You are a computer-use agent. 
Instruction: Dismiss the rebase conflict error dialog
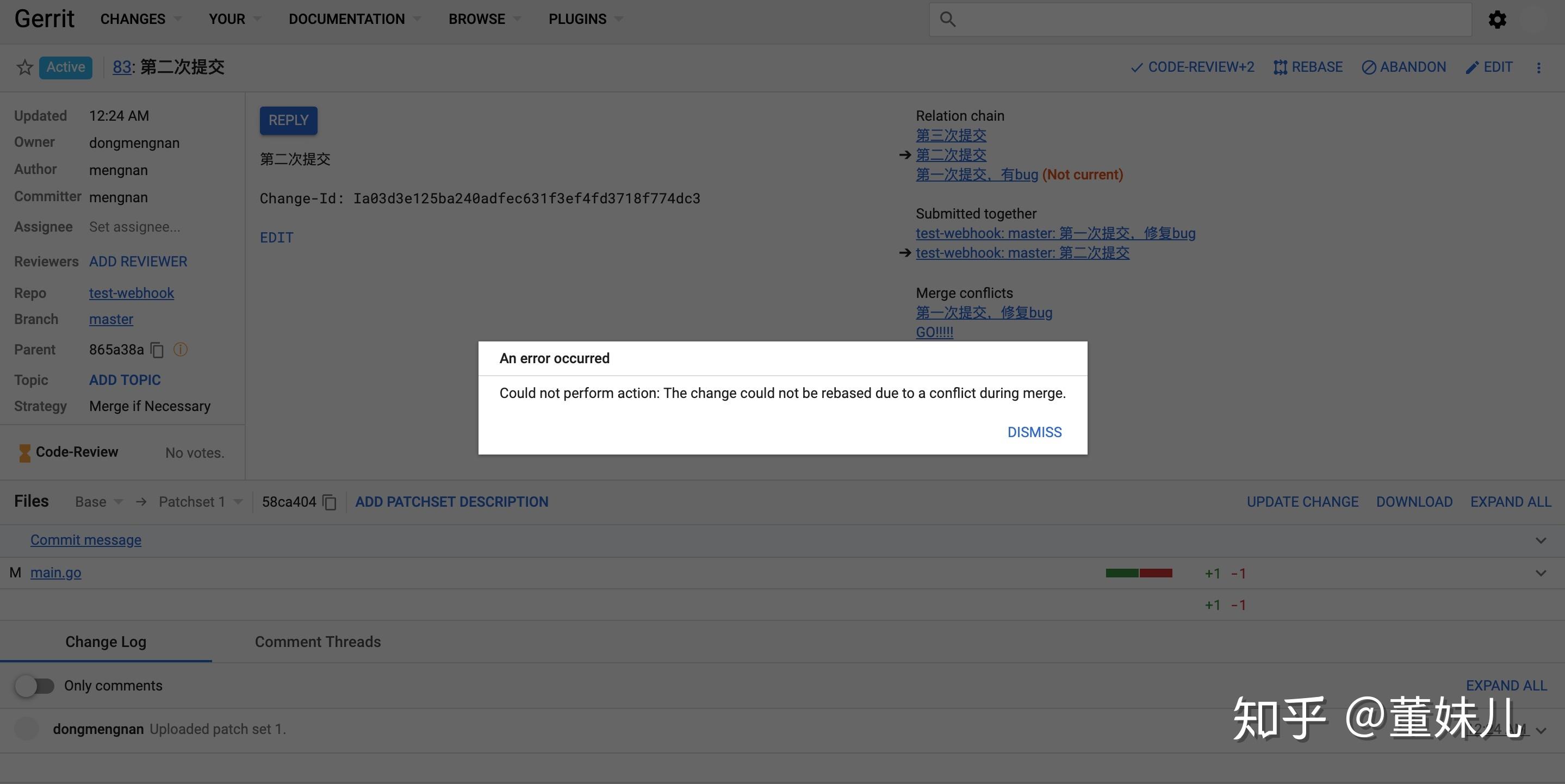pyautogui.click(x=1034, y=432)
